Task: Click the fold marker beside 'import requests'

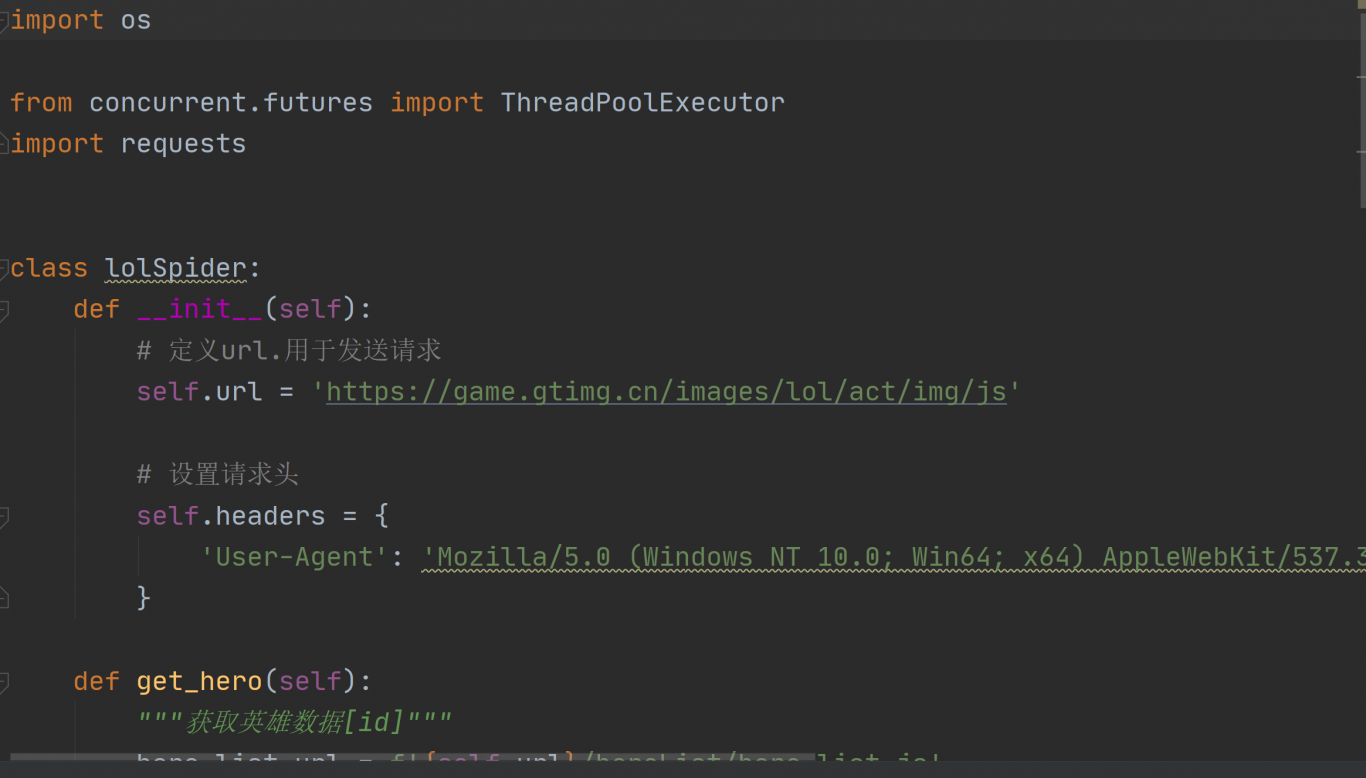Action: 3,144
